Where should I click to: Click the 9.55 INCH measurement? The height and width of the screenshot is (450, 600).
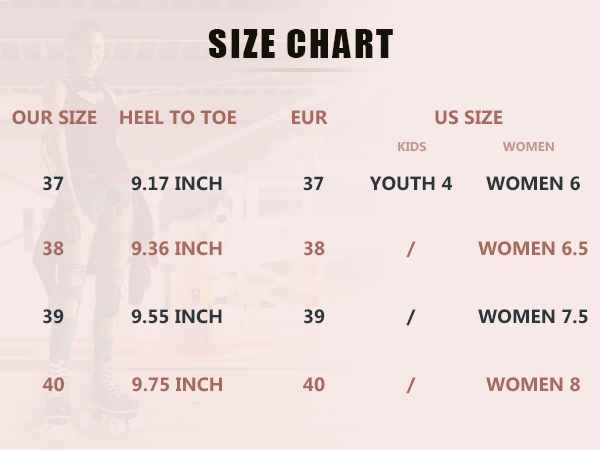(x=177, y=316)
